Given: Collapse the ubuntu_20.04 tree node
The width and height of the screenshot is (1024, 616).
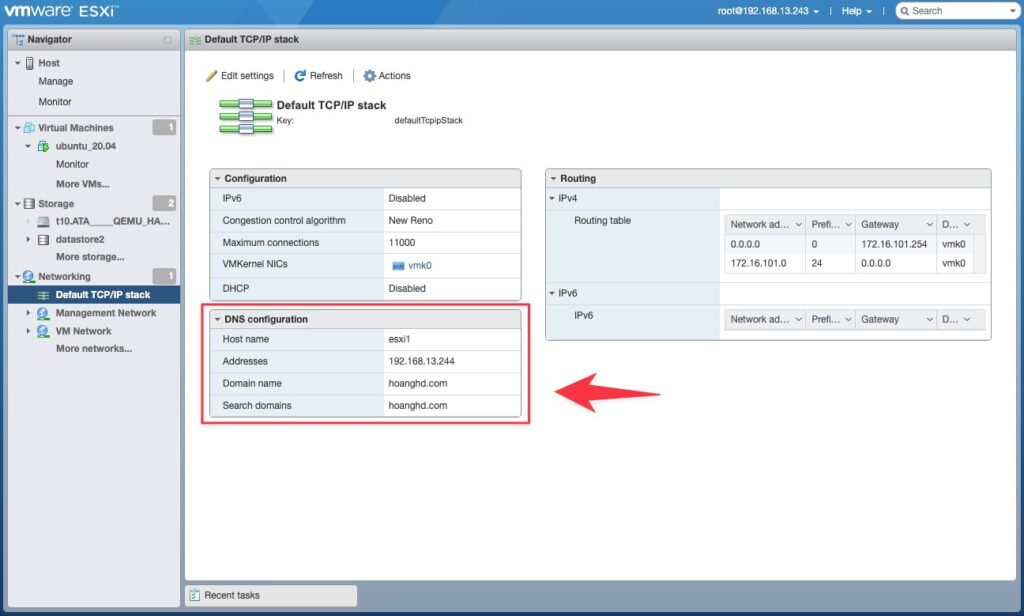Looking at the screenshot, I should point(28,146).
